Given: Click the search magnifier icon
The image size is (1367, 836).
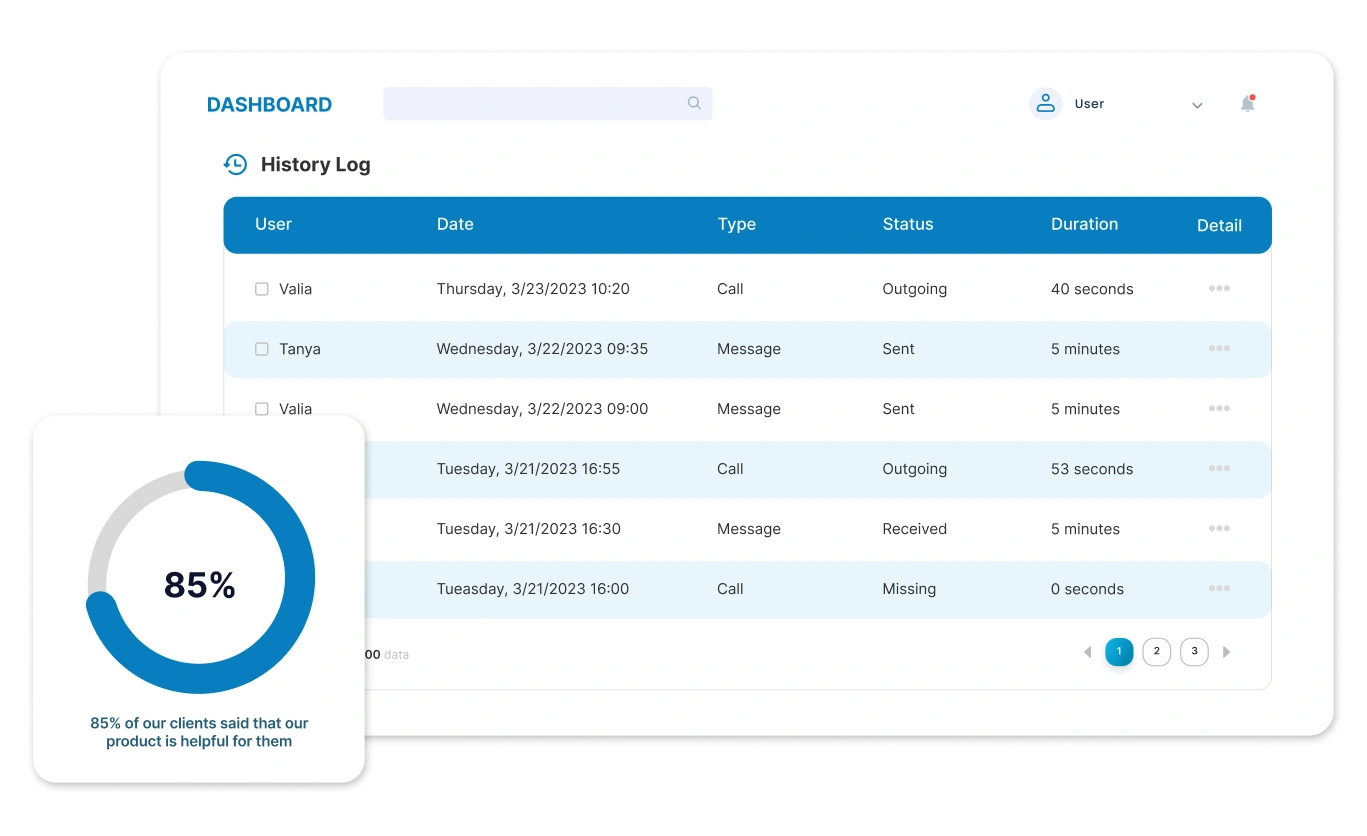Looking at the screenshot, I should 694,103.
